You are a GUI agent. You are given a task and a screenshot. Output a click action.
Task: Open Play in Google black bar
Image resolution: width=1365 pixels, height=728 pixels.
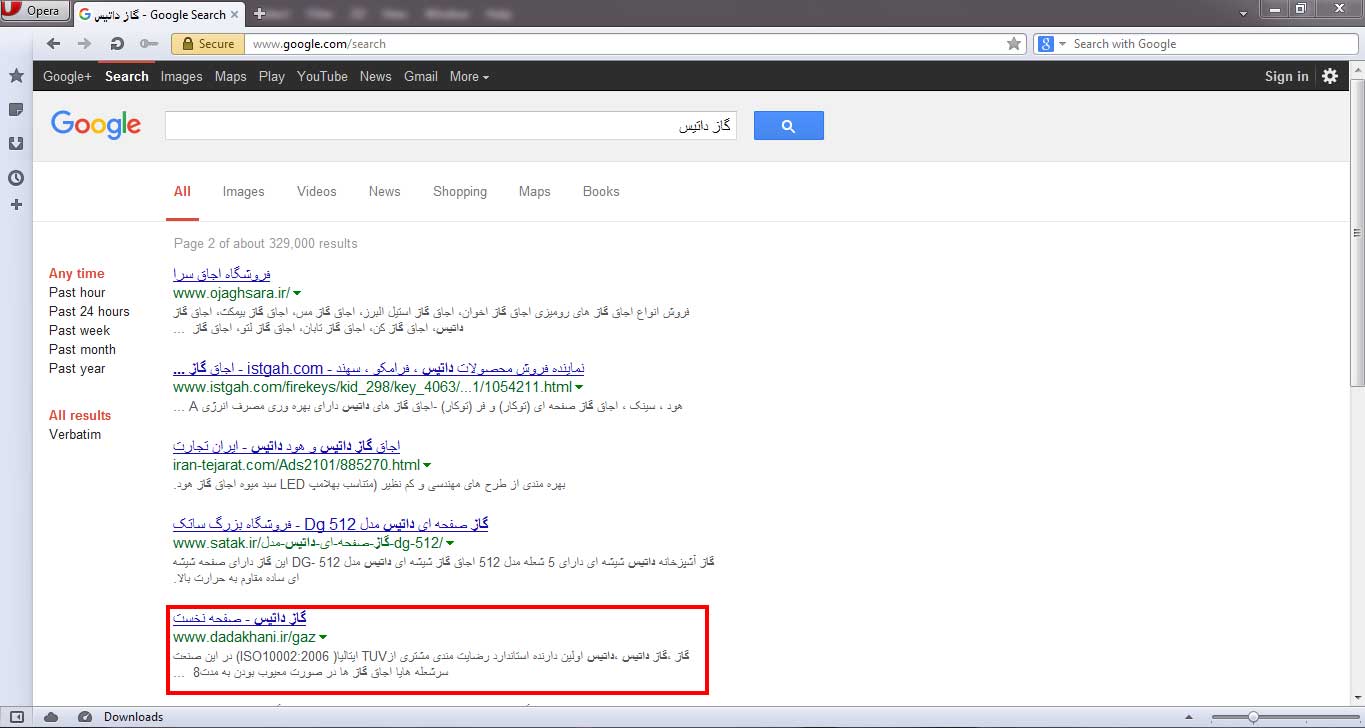pos(271,77)
